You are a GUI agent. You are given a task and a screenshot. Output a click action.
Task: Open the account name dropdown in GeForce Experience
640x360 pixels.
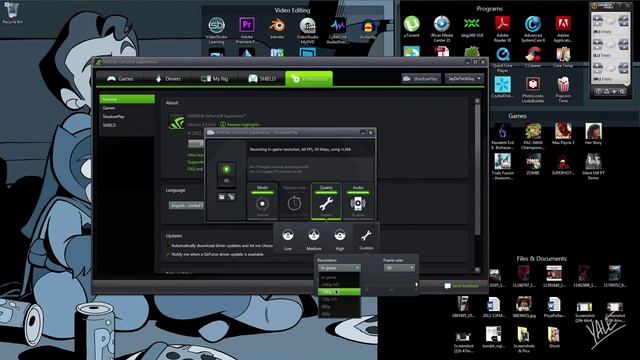point(464,78)
